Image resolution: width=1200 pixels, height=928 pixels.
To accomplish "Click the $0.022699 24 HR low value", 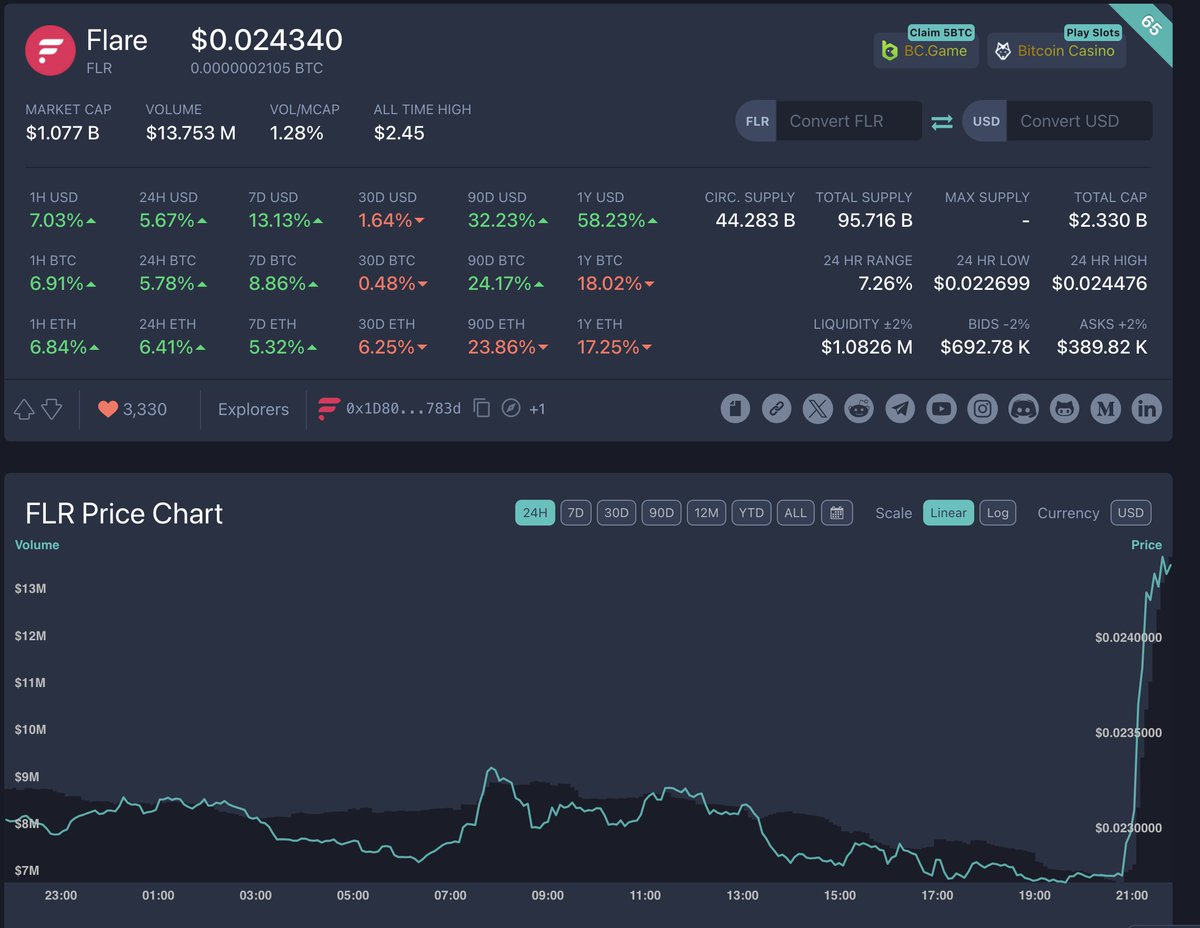I will click(981, 284).
